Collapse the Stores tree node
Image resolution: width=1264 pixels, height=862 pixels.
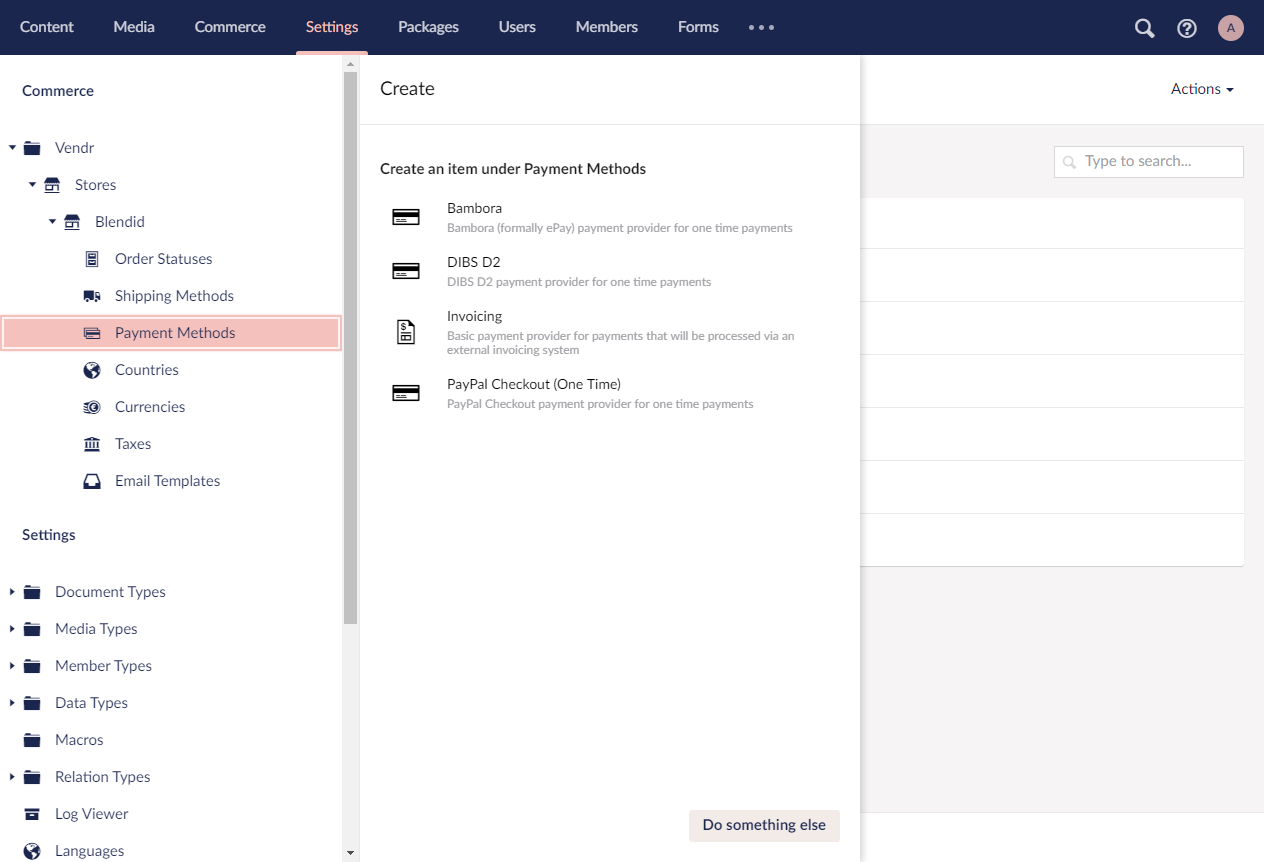pos(32,185)
